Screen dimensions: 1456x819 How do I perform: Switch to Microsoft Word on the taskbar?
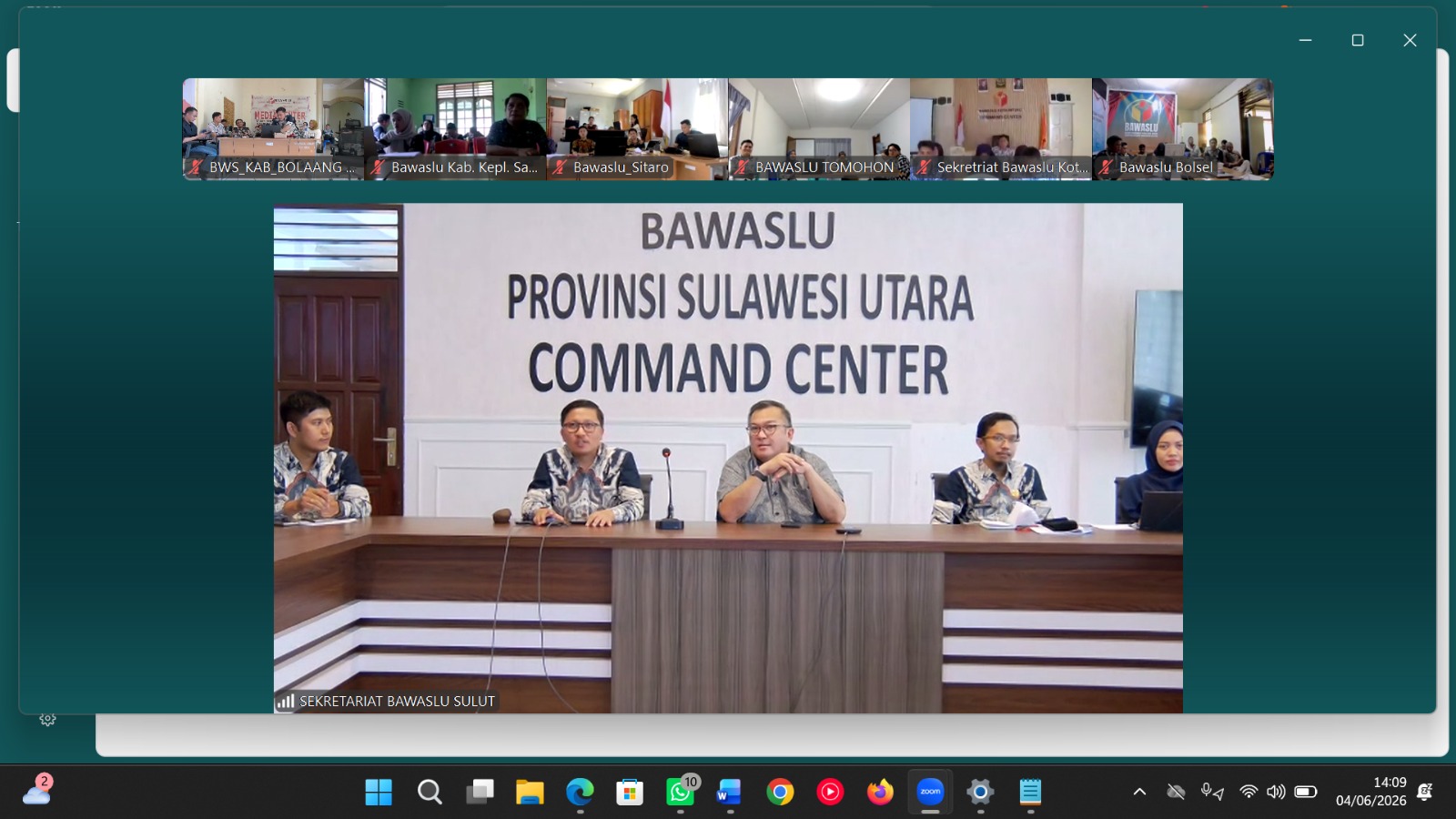click(x=730, y=793)
